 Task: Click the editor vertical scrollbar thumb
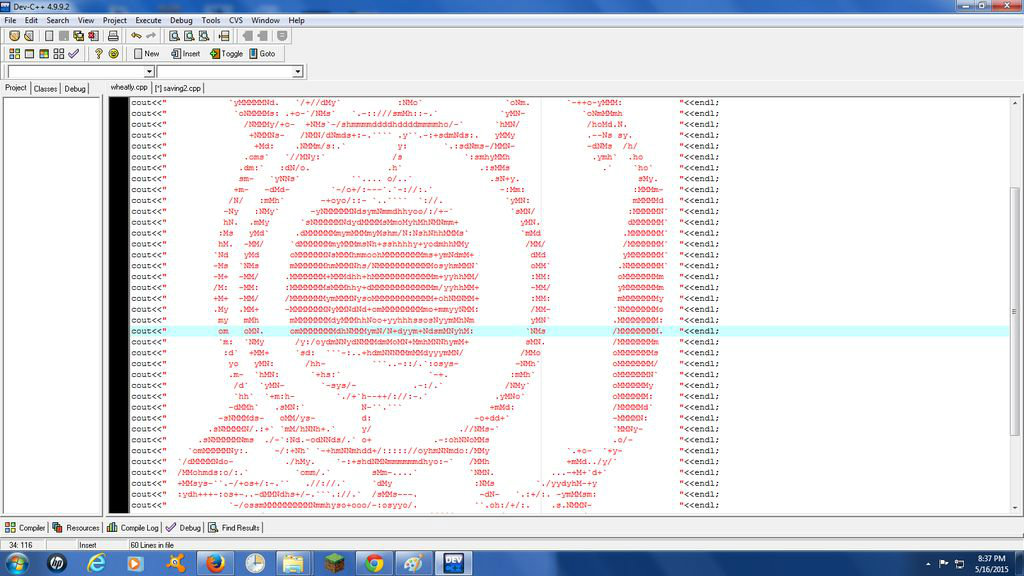[1015, 312]
